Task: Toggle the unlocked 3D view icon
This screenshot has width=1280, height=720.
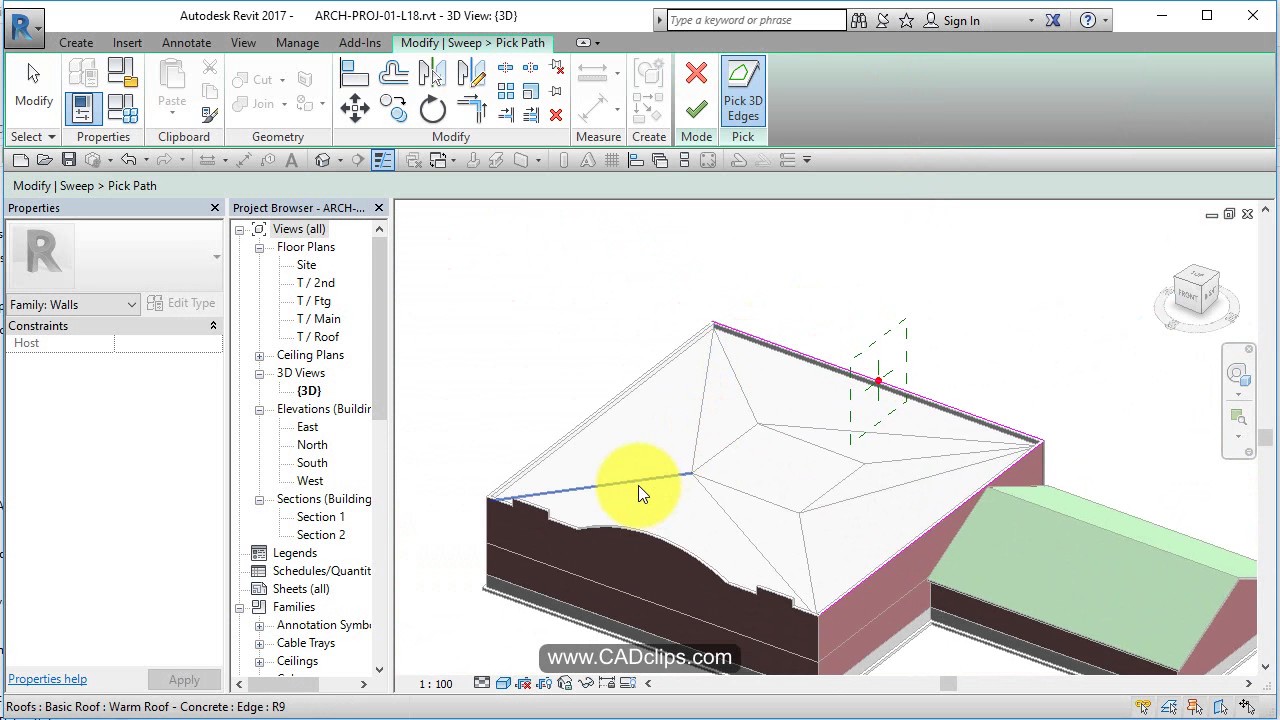Action: coord(565,683)
